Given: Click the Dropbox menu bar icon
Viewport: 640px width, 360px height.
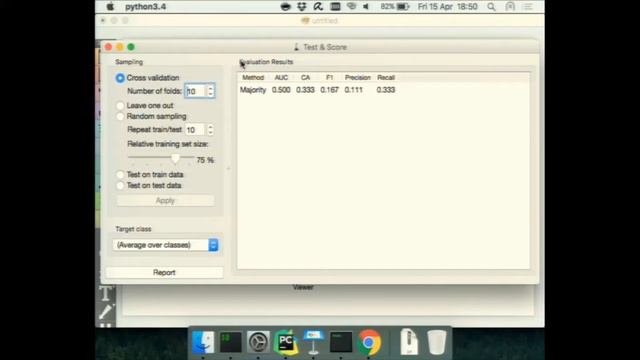Looking at the screenshot, I should tap(302, 7).
